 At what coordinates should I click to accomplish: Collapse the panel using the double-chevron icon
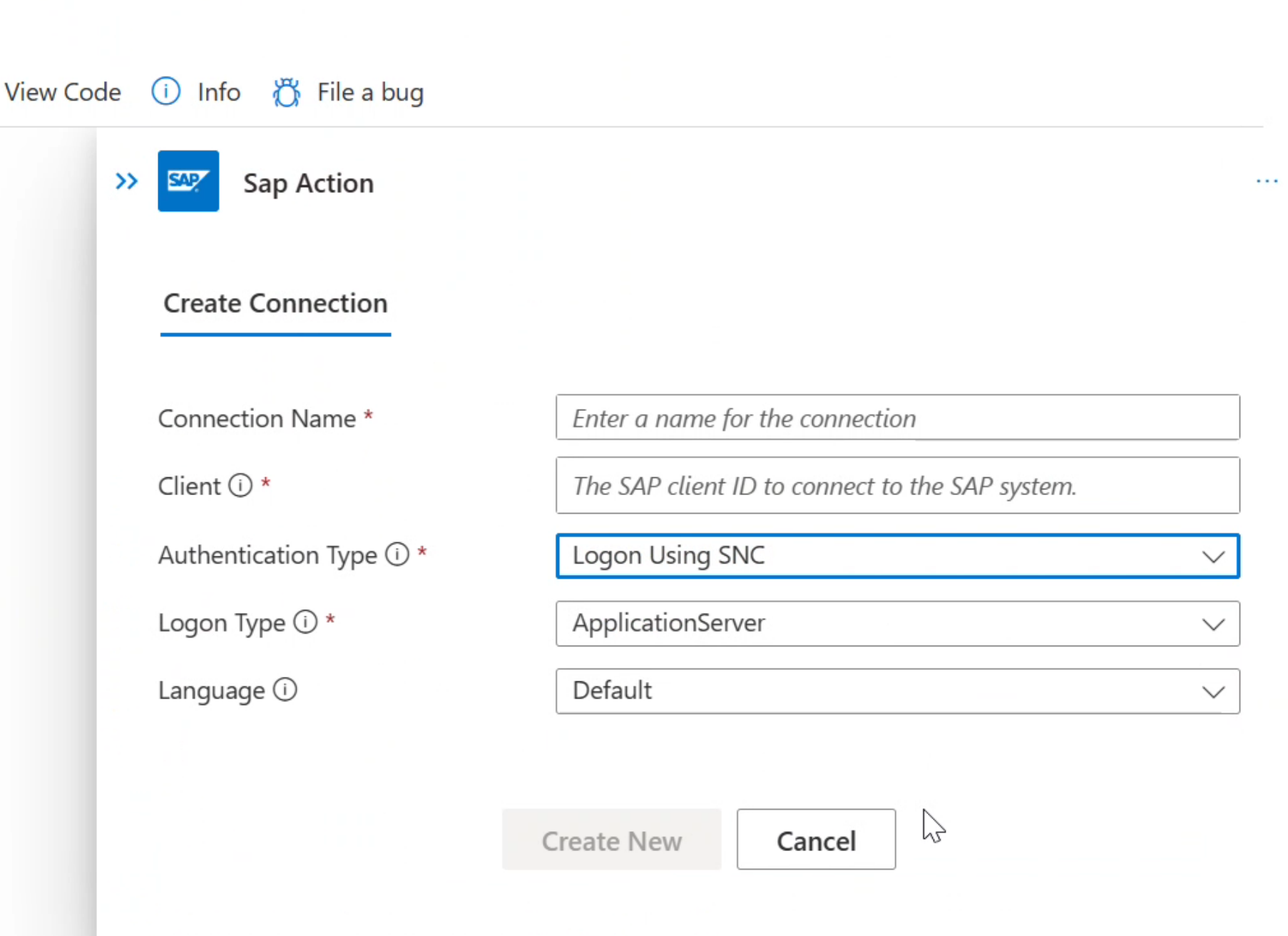tap(126, 181)
